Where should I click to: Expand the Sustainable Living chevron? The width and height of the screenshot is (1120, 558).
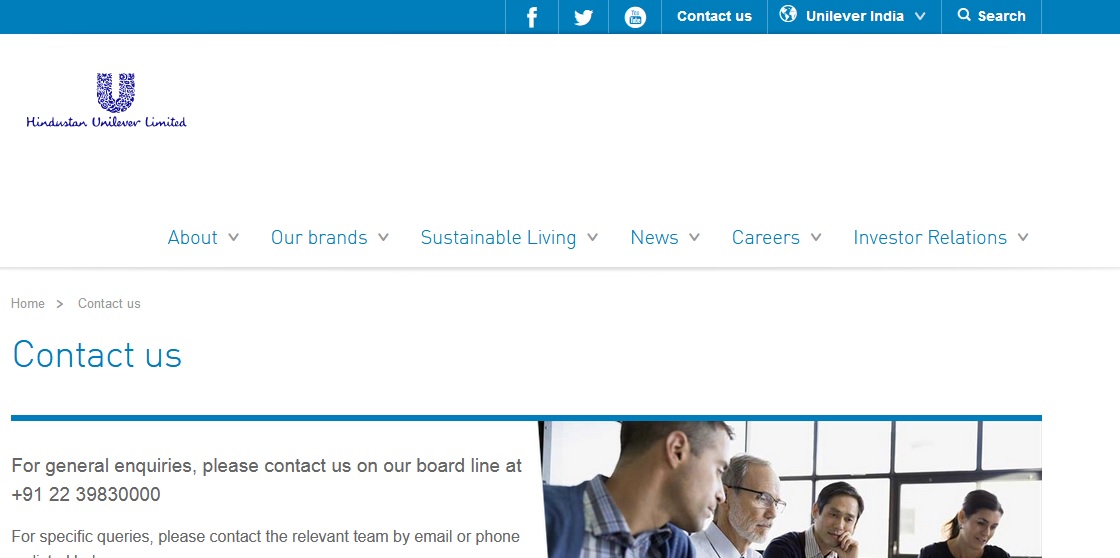pyautogui.click(x=592, y=237)
